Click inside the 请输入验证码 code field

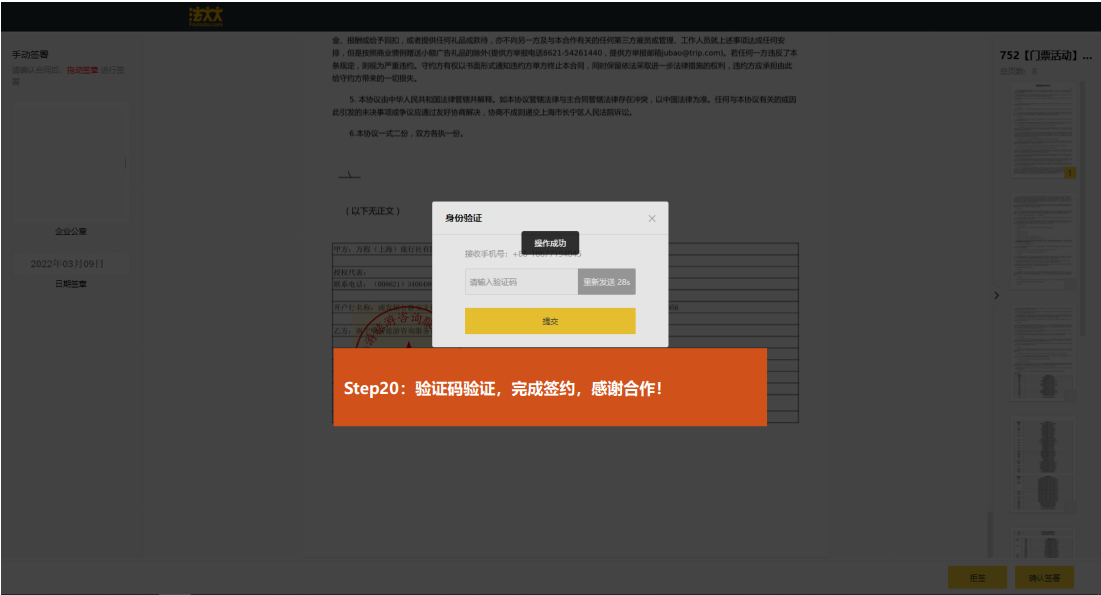521,282
